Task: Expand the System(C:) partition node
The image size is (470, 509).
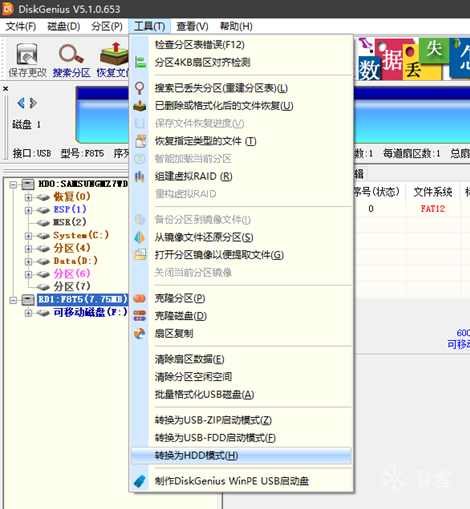Action: click(x=28, y=236)
